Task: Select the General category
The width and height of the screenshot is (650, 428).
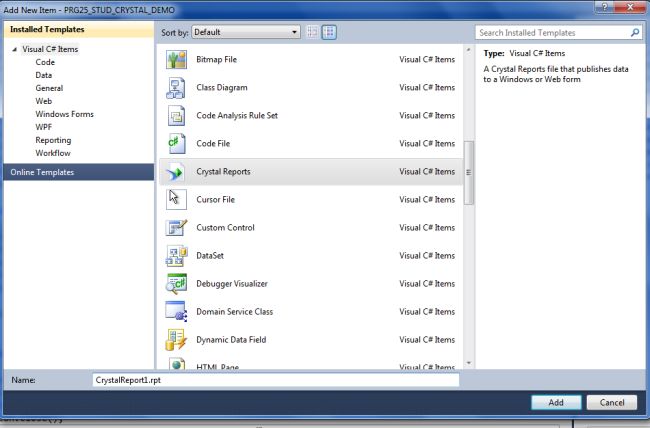Action: [x=49, y=88]
